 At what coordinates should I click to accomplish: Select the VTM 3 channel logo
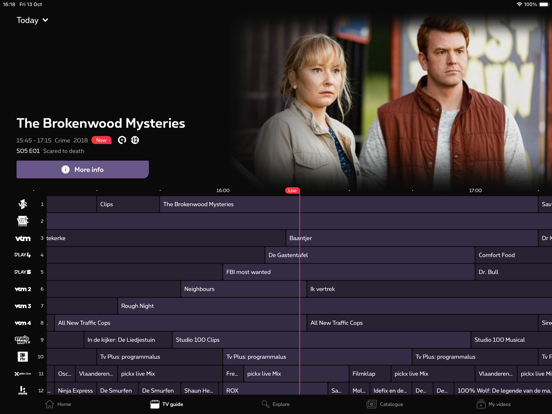pyautogui.click(x=23, y=306)
